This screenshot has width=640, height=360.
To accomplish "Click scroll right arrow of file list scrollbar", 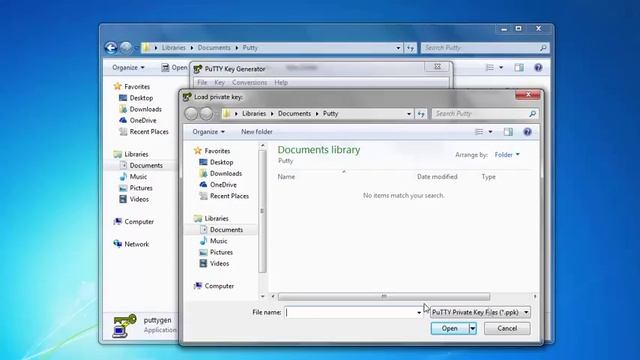I will [535, 297].
